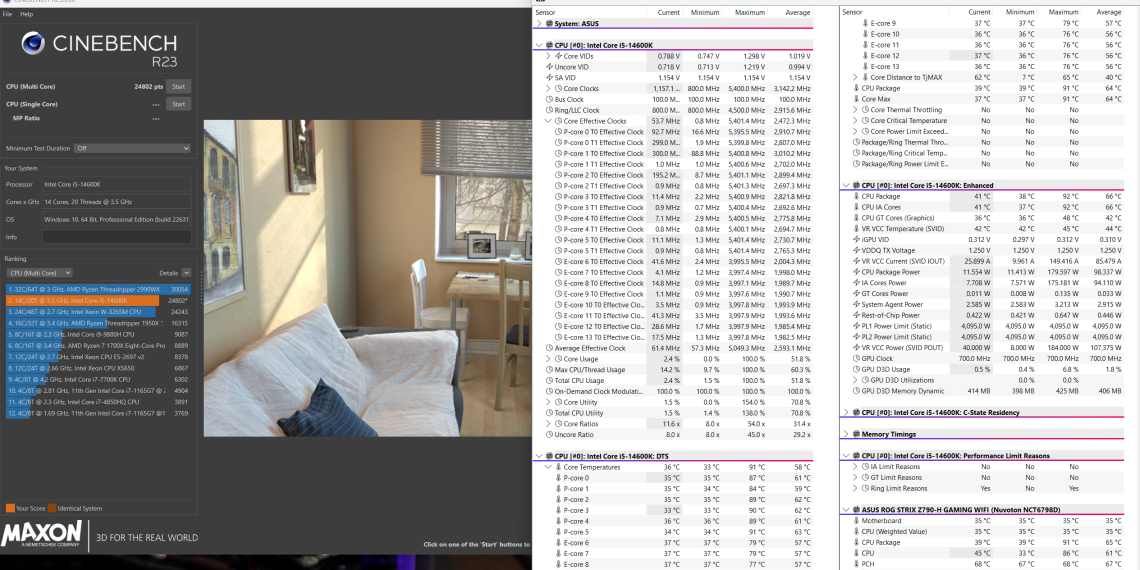Select the highlighted Core i5-14600K ranking entry
Screen dimensions: 1140x570
click(x=98, y=300)
